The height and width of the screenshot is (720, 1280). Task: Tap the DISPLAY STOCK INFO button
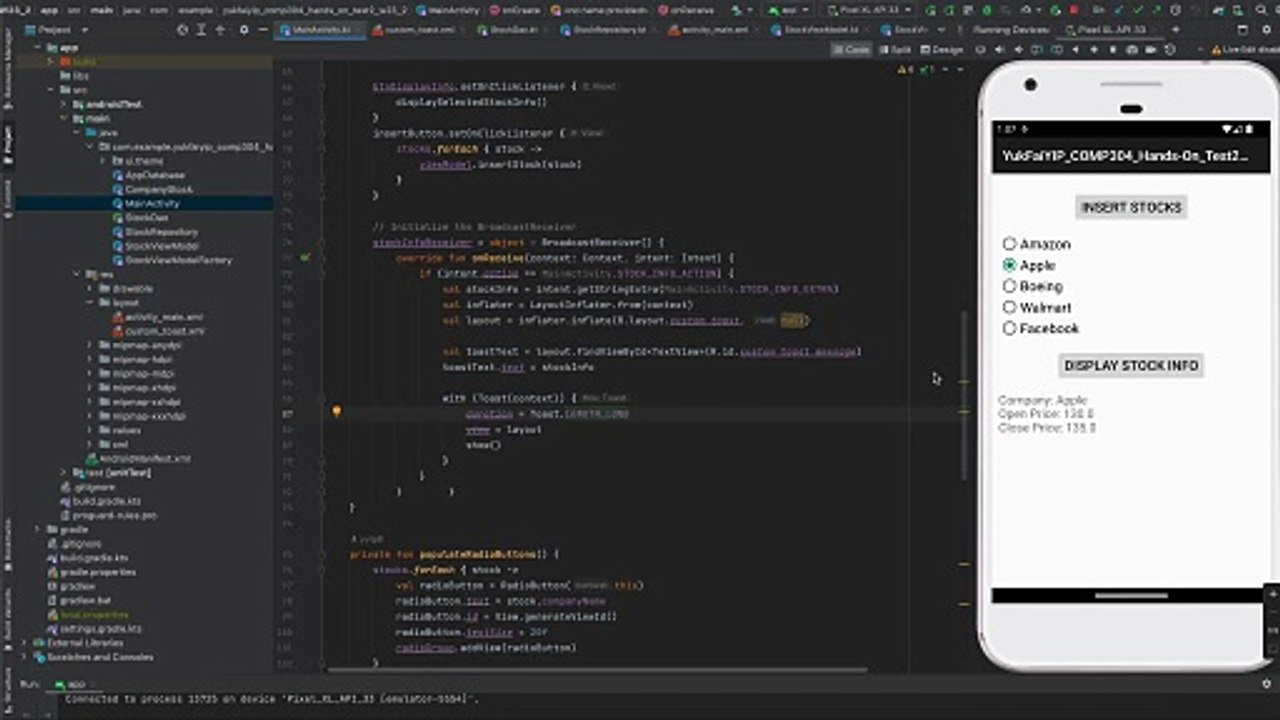pos(1131,365)
